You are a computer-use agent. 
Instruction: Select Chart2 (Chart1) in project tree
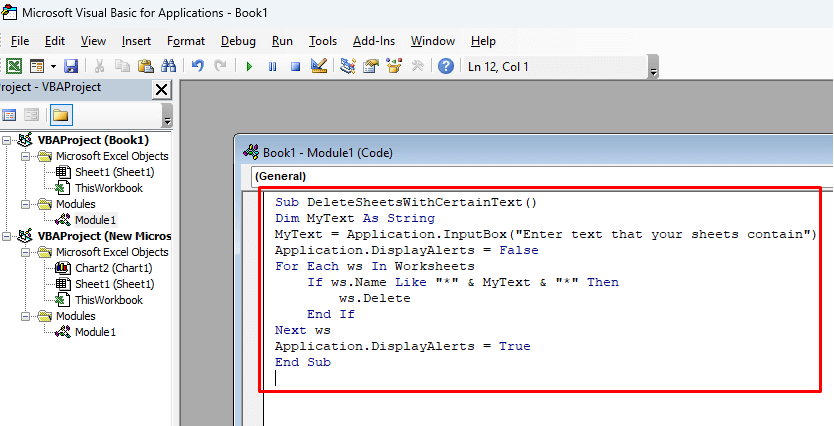pos(114,268)
